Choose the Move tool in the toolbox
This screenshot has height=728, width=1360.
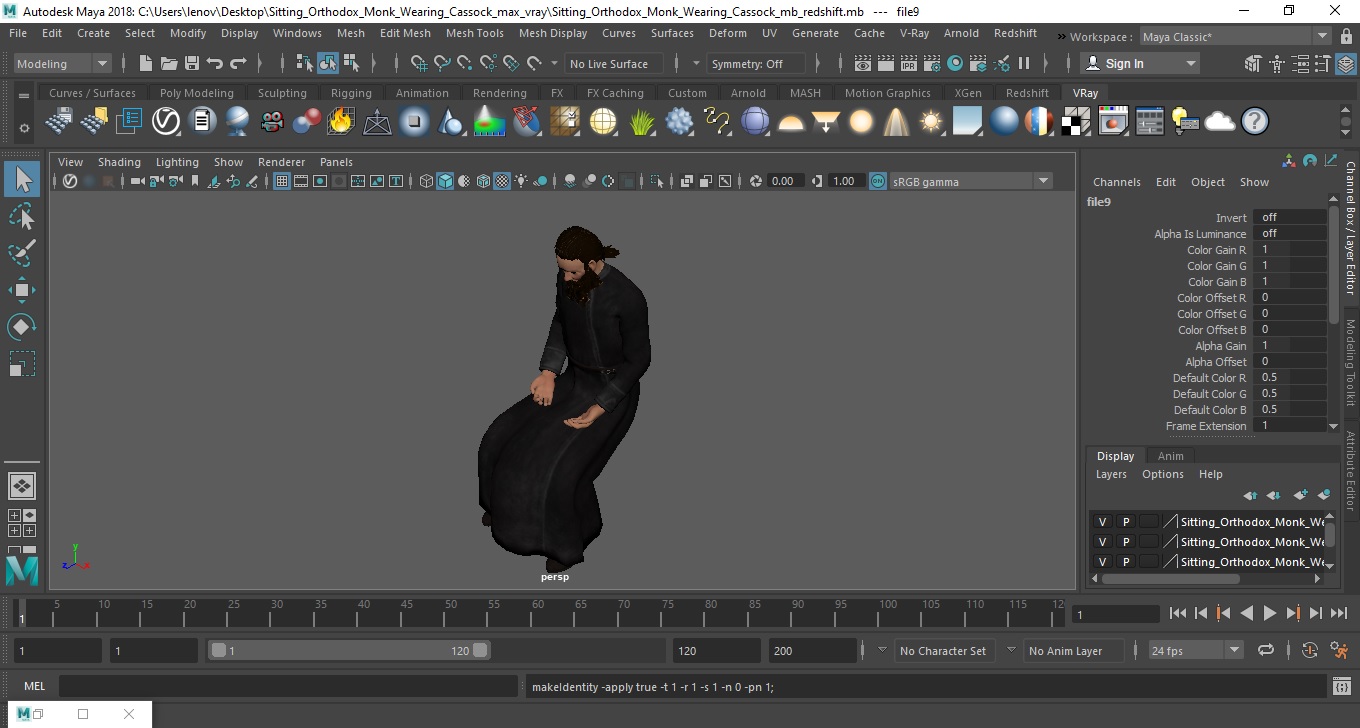tap(22, 290)
